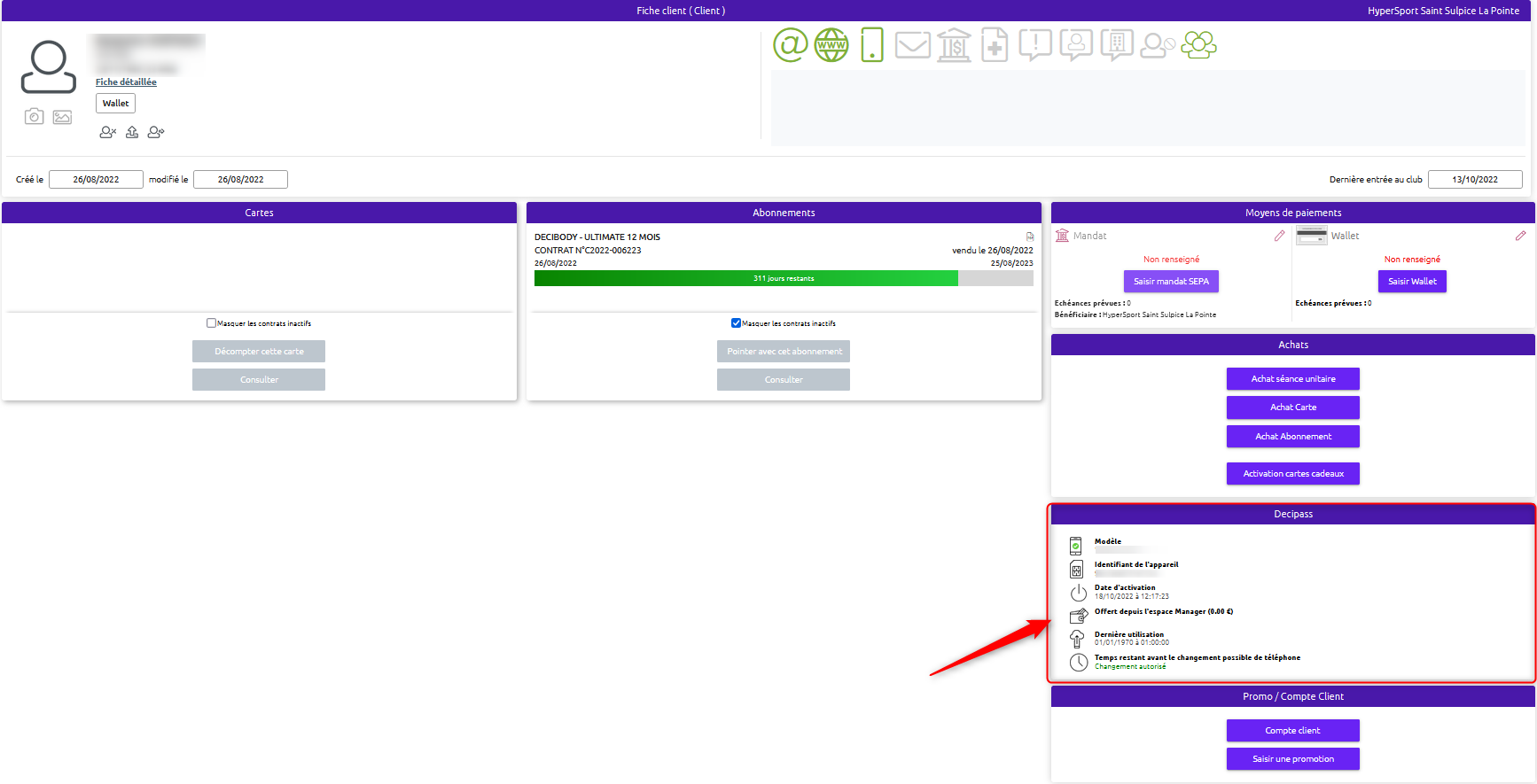Click the bank building icon in top toolbar
The width and height of the screenshot is (1537, 784).
coord(954,44)
